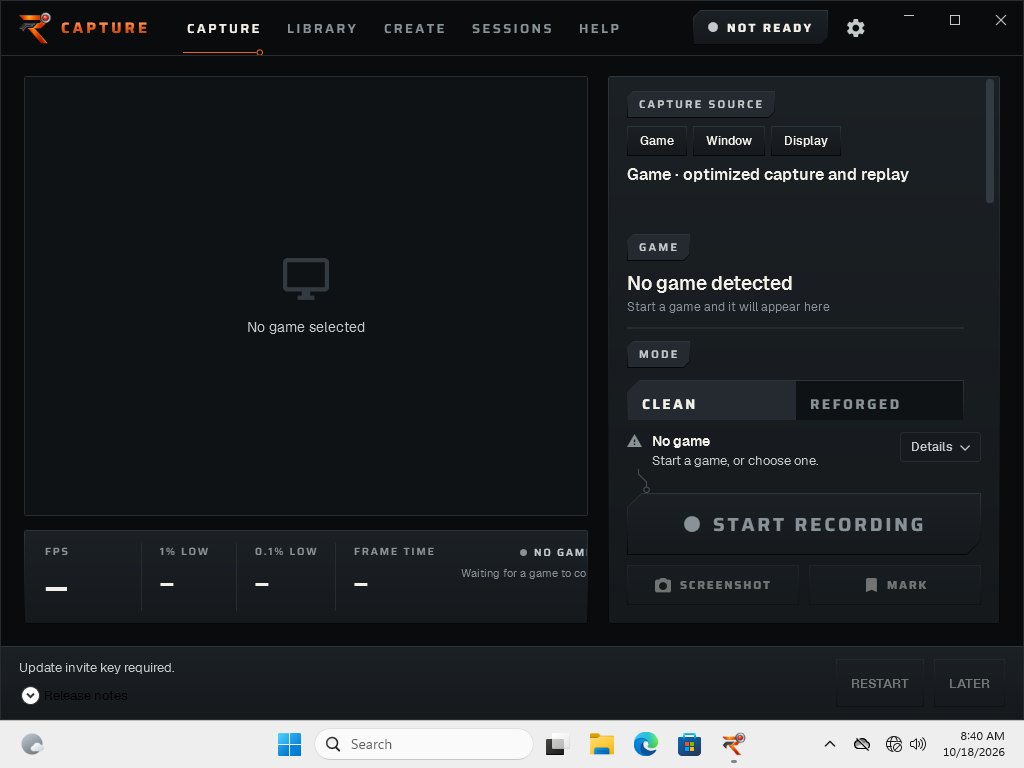This screenshot has height=768, width=1024.
Task: Click the Mark button
Action: coord(895,585)
